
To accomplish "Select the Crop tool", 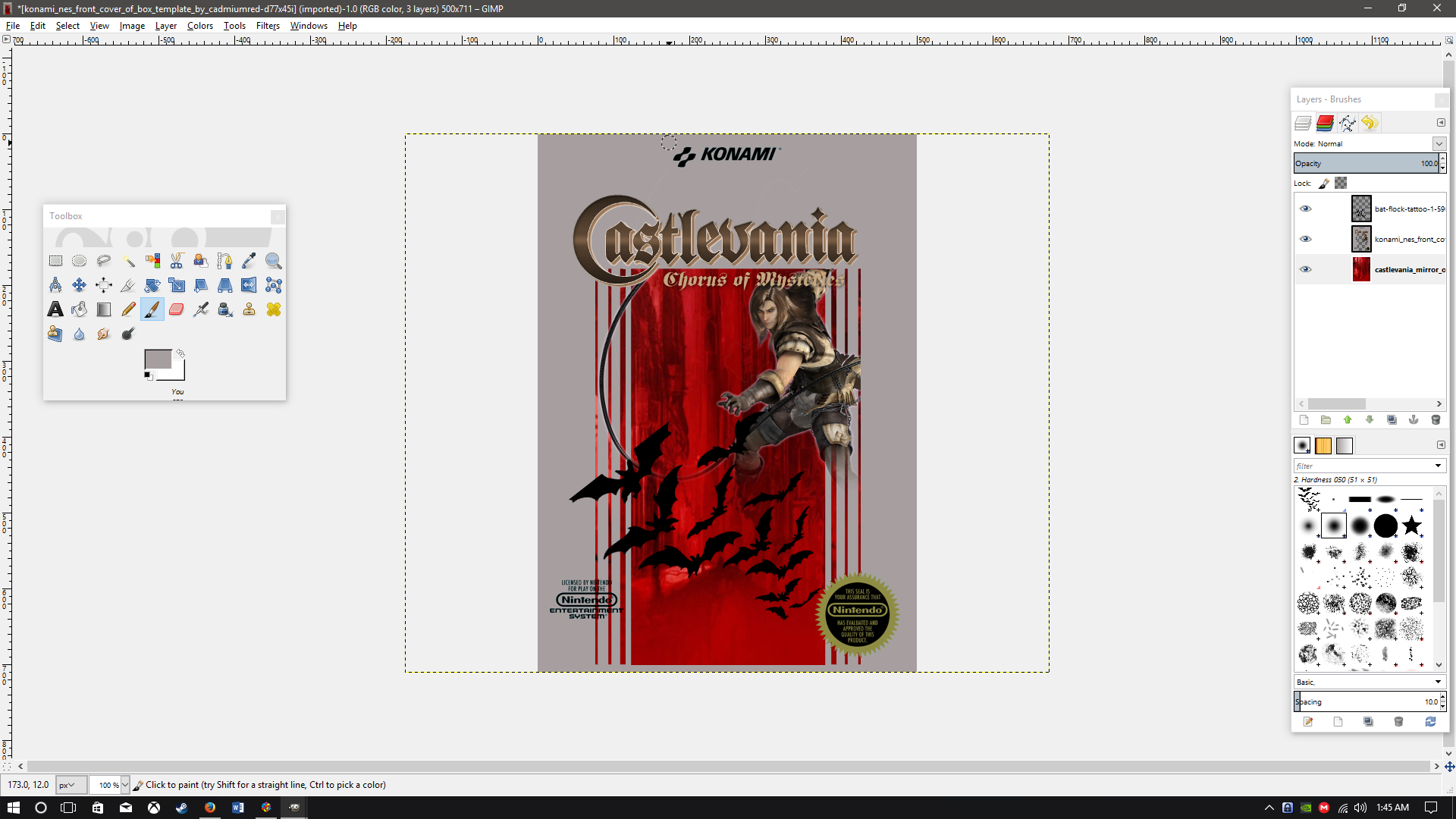I will pos(128,285).
